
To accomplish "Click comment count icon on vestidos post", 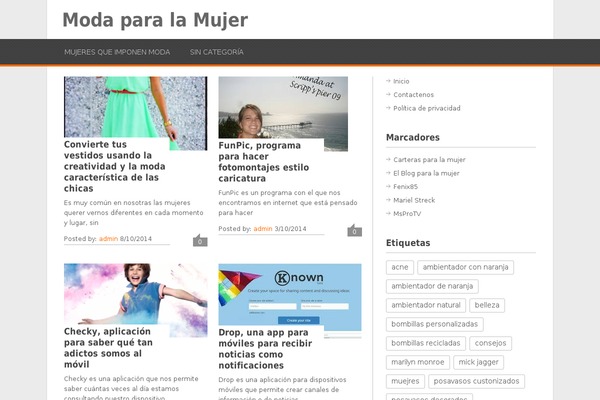I will point(200,240).
